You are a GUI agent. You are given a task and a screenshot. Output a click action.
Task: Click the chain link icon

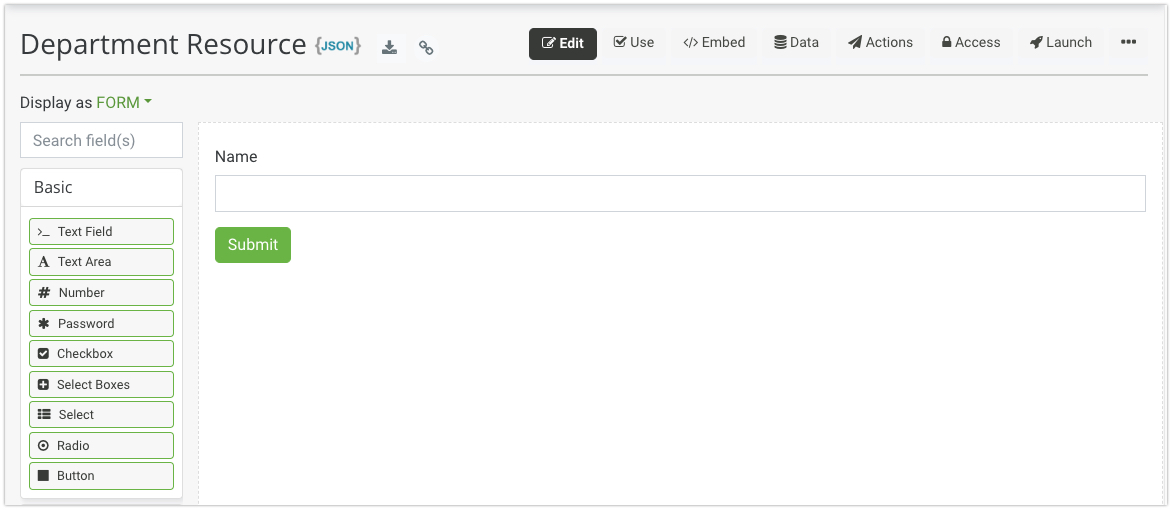pos(426,47)
